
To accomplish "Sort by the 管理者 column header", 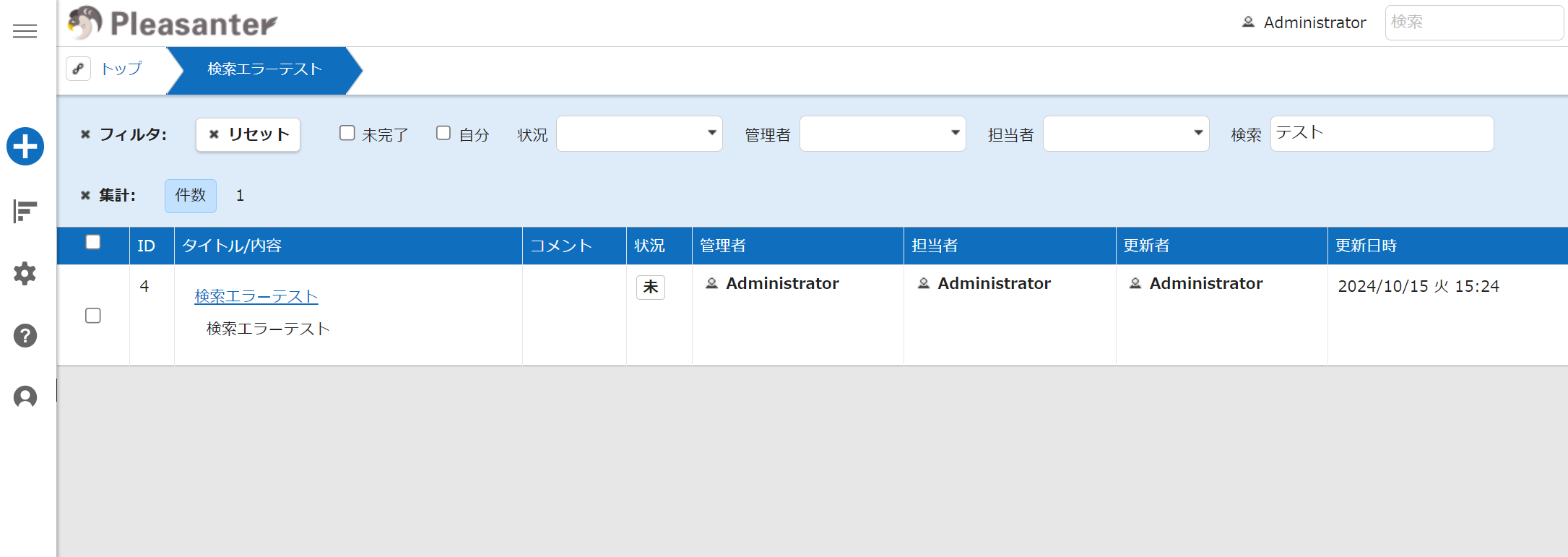I will pos(798,246).
